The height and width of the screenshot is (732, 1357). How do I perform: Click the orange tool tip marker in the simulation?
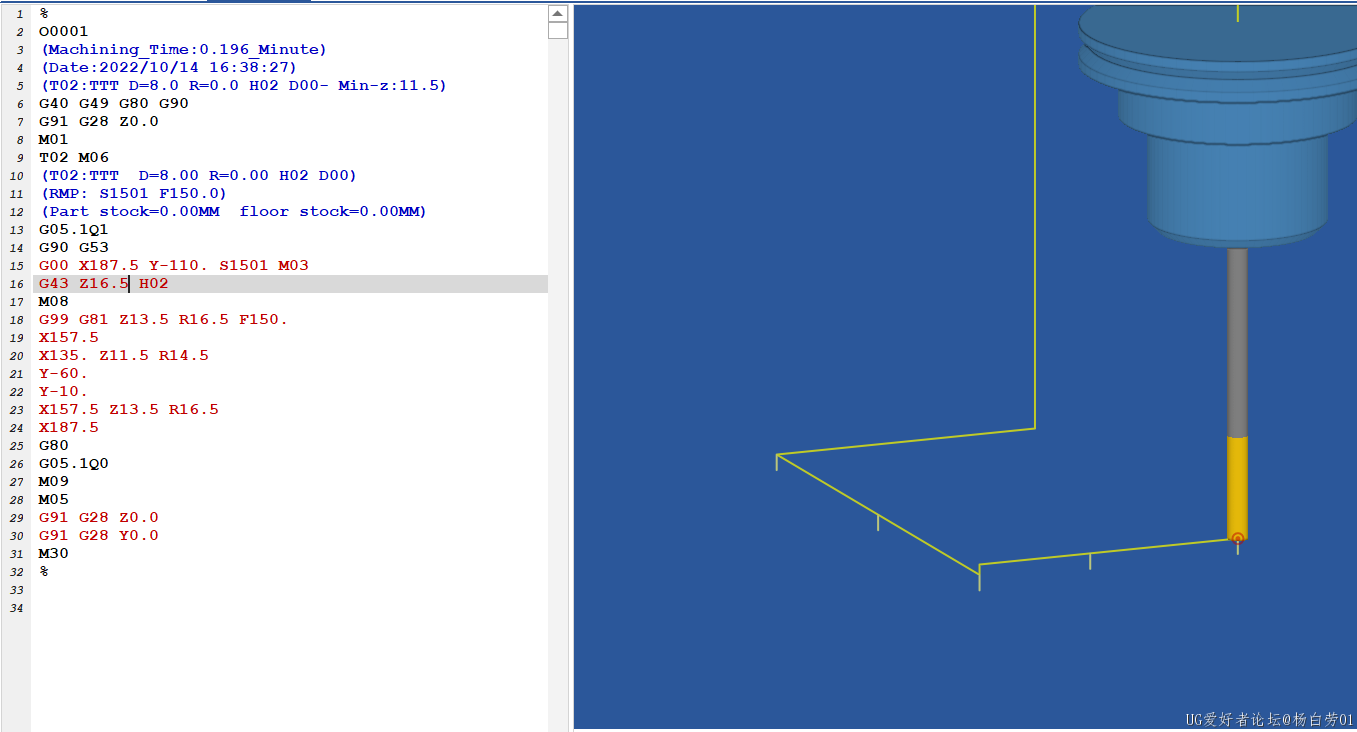click(1238, 539)
